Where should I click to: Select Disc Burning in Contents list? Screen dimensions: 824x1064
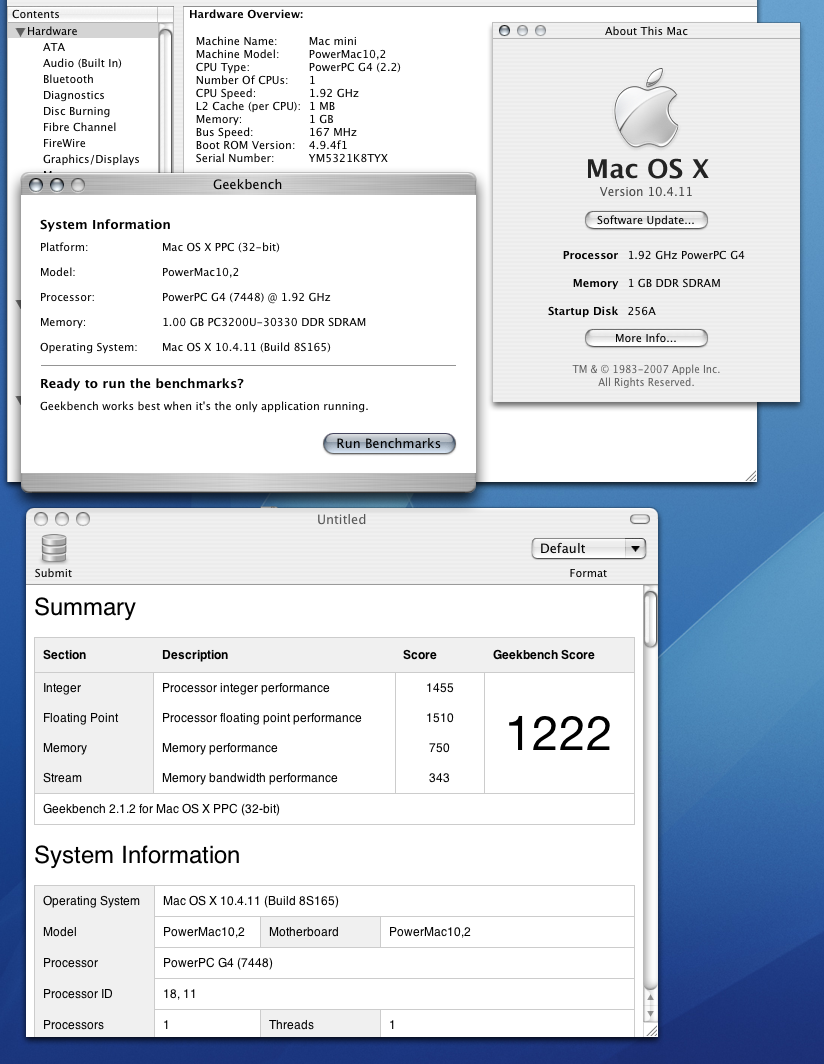pyautogui.click(x=76, y=111)
